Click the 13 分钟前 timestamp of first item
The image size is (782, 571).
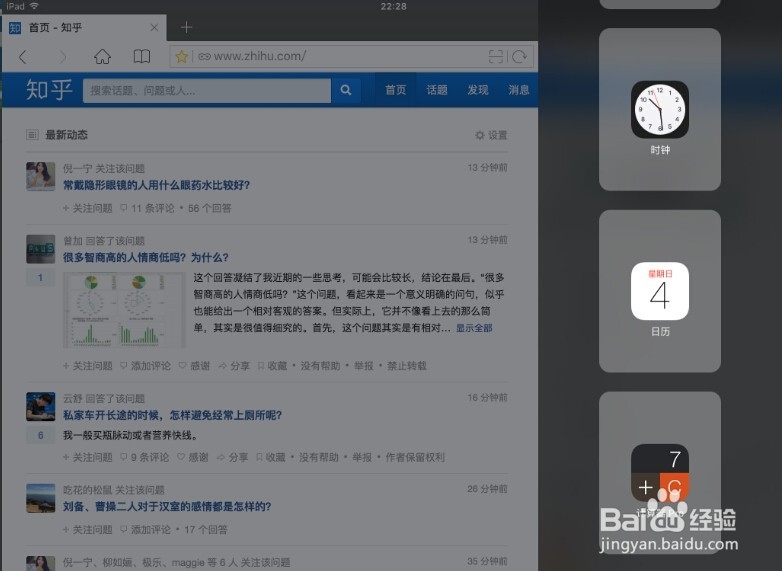(x=487, y=168)
